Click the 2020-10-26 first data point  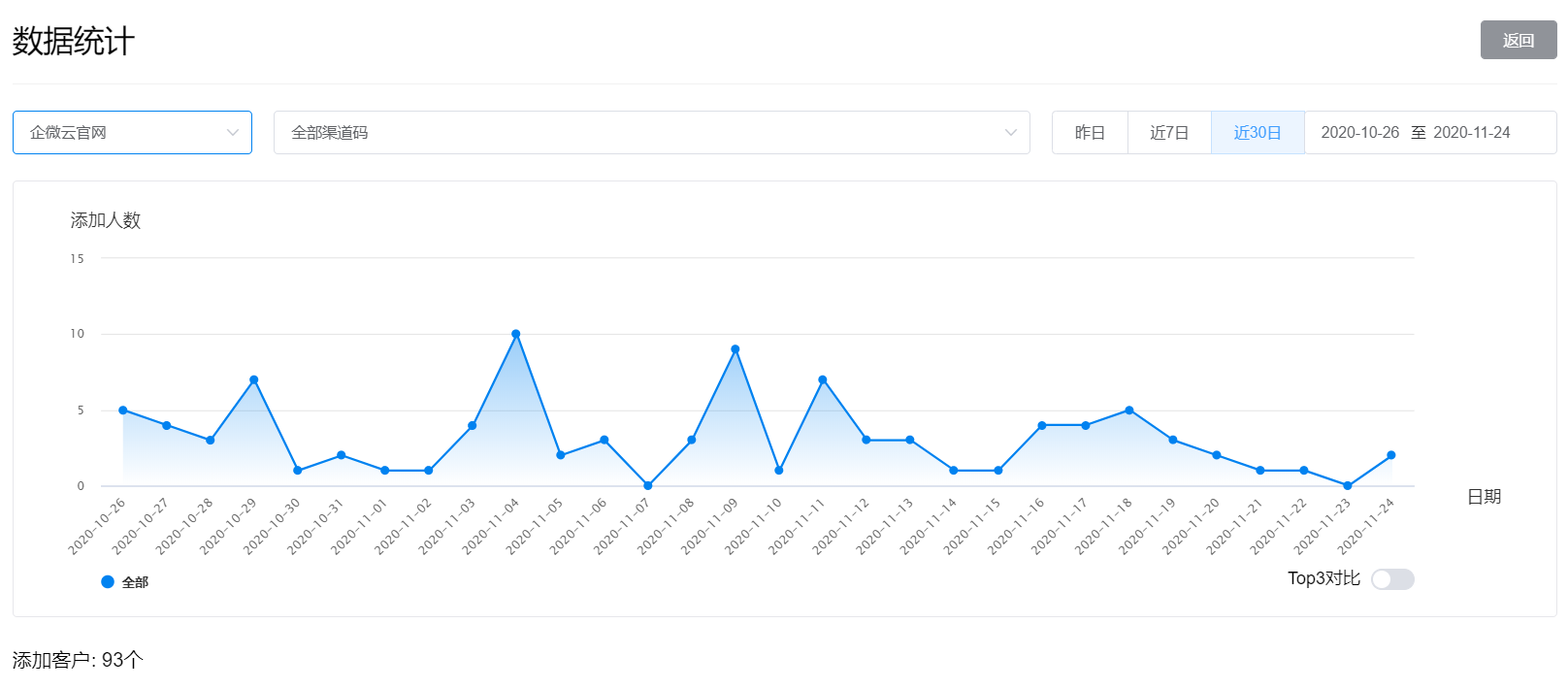[x=123, y=410]
